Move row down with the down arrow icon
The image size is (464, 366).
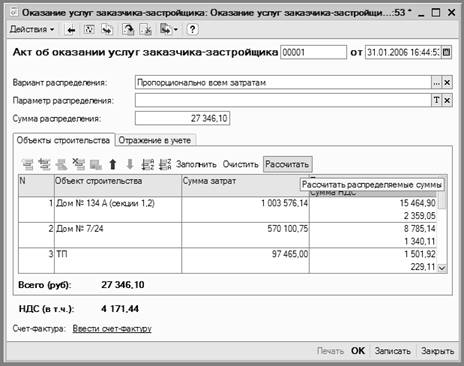[130, 164]
